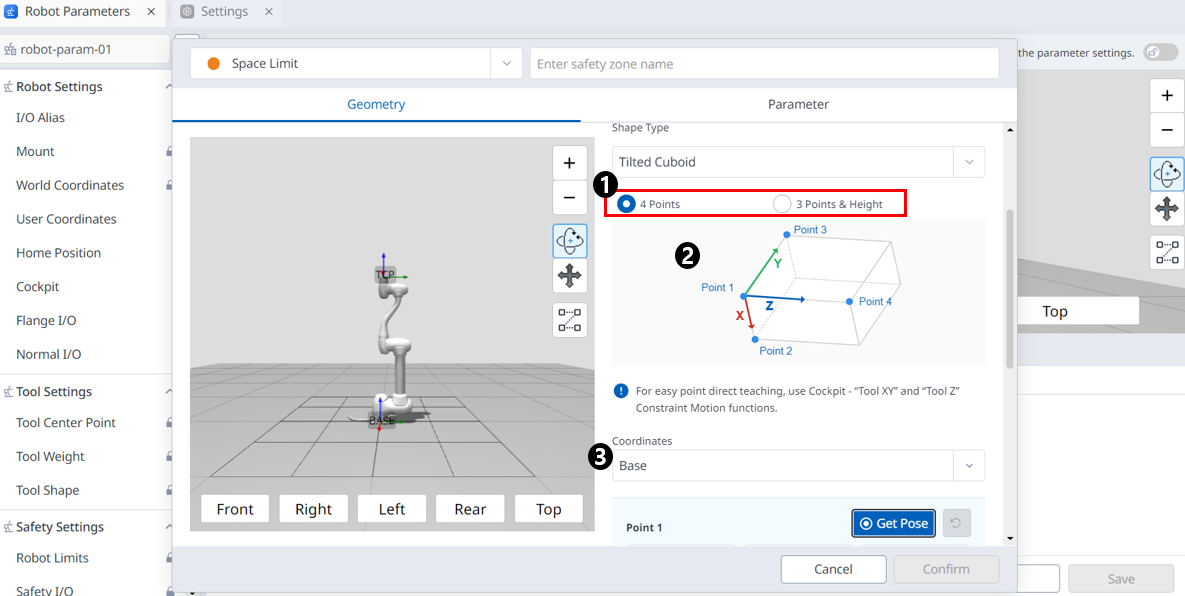
Task: Select the 3 Points & Height option
Action: coord(782,204)
